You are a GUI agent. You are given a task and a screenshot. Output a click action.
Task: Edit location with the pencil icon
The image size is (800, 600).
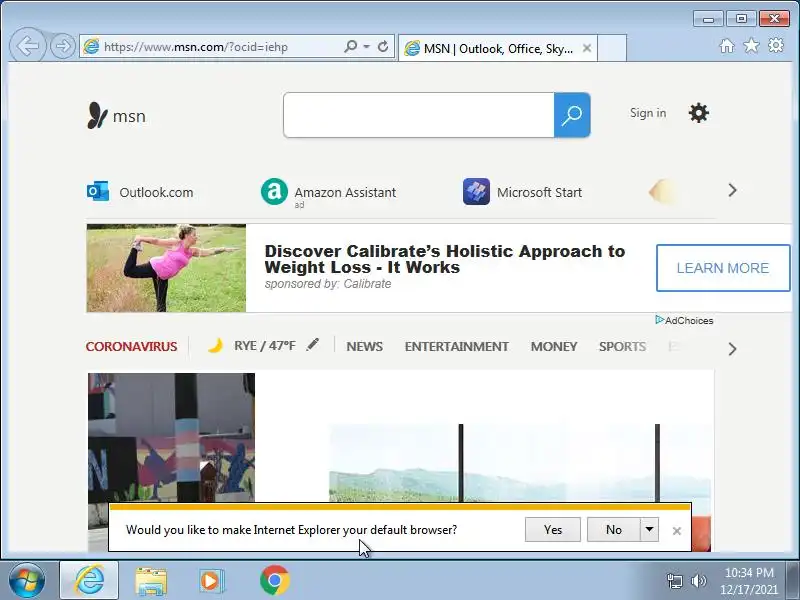[x=312, y=344]
